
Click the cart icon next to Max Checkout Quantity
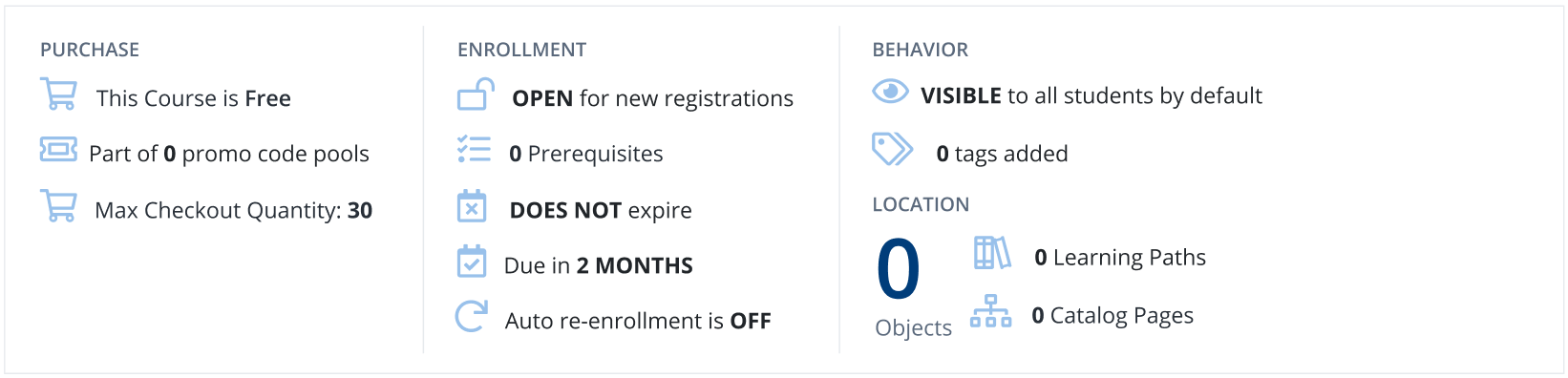tap(59, 205)
